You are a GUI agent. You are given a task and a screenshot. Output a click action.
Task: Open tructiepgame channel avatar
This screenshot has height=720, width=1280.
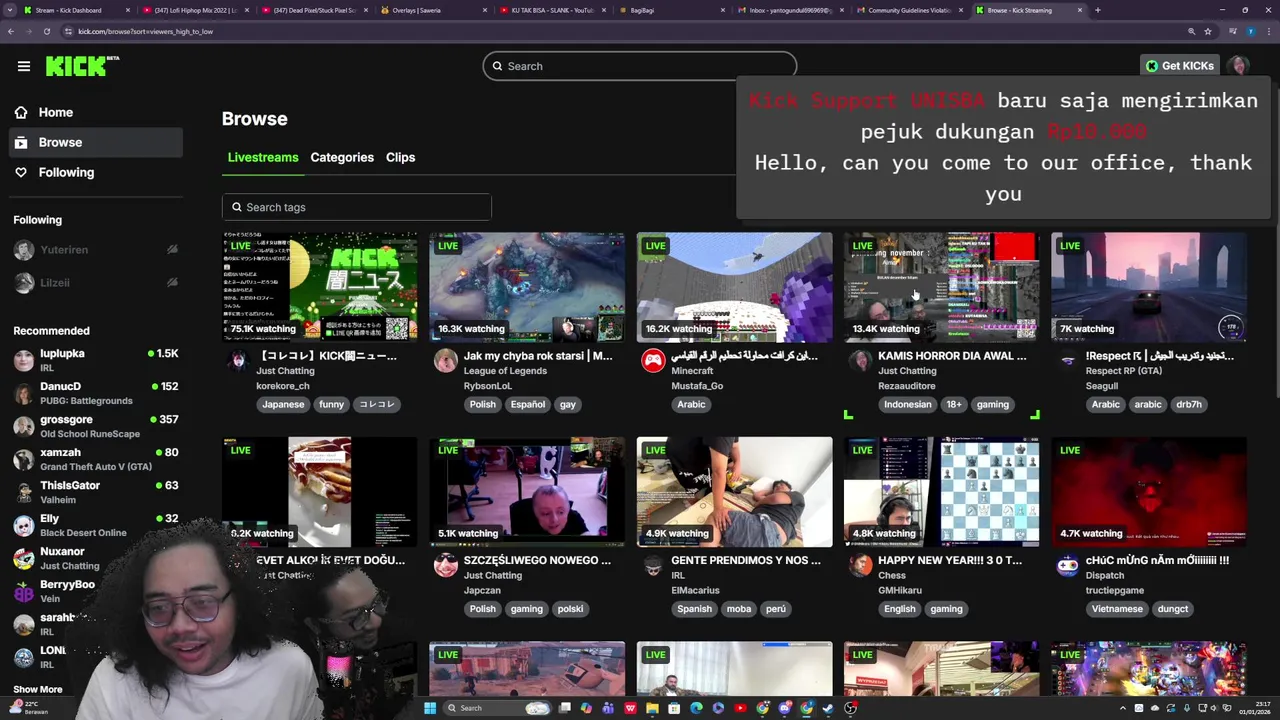1067,566
